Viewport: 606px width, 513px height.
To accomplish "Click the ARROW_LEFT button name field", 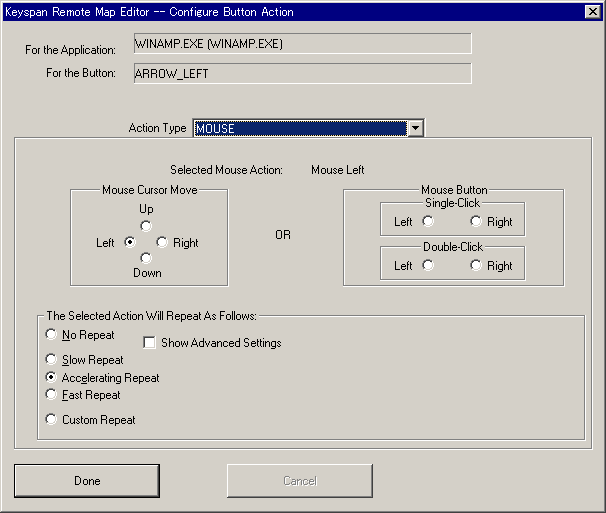I will click(x=301, y=74).
